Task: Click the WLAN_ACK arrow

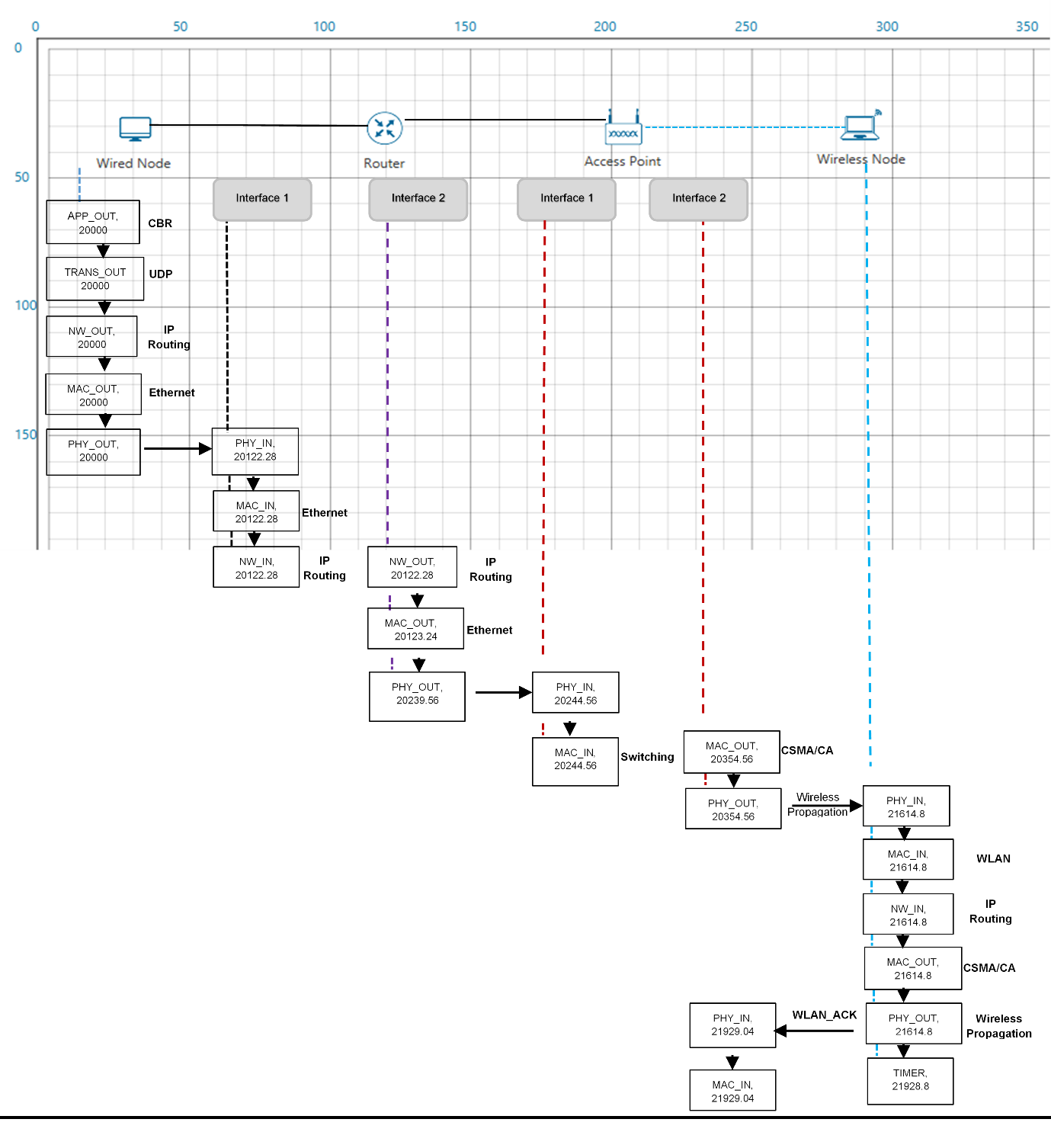Action: pyautogui.click(x=814, y=1031)
